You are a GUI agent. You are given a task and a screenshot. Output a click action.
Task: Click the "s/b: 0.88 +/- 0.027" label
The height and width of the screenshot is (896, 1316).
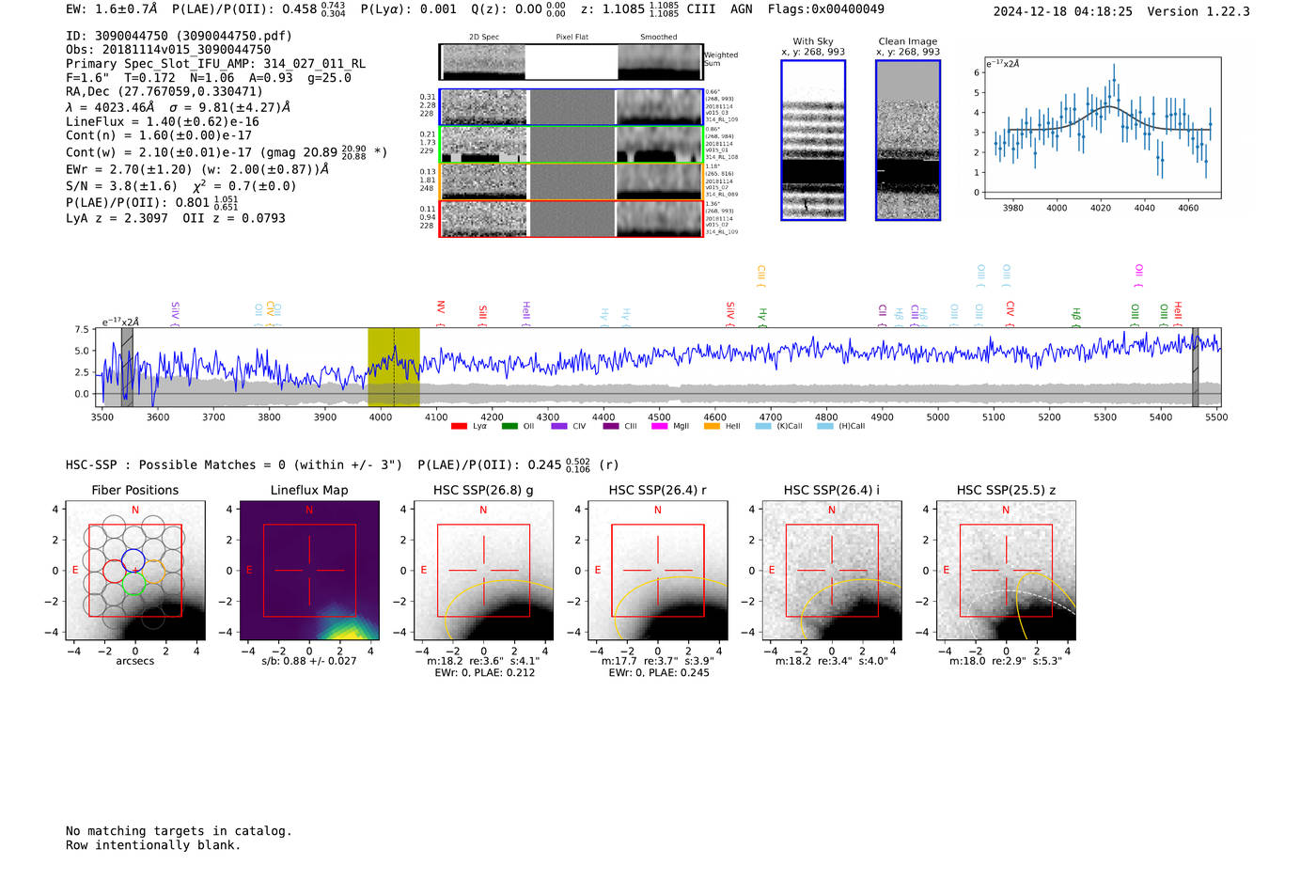click(x=309, y=661)
